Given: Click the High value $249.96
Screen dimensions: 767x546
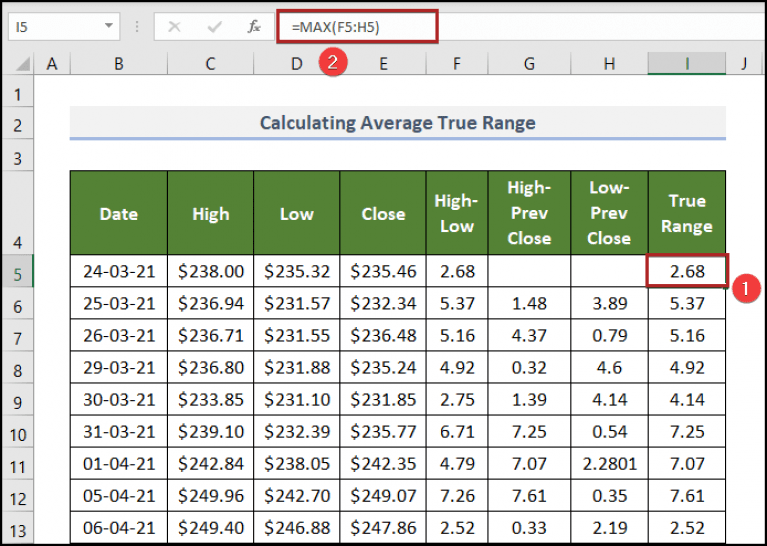Looking at the screenshot, I should 210,496.
